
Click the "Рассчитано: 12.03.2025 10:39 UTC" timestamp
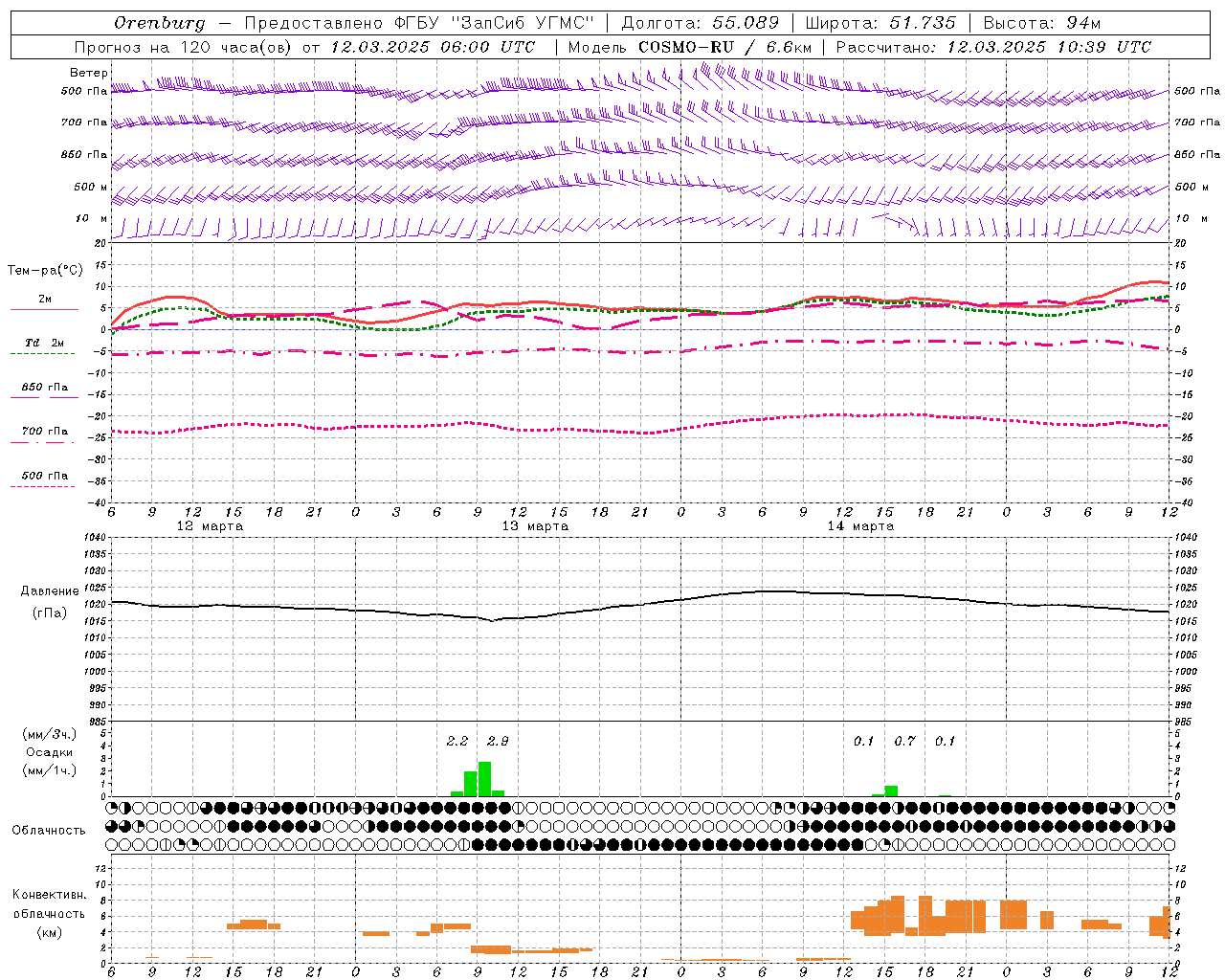(993, 47)
